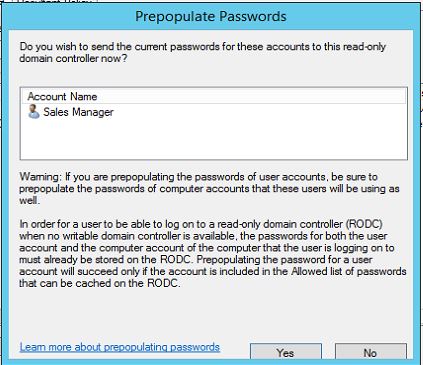Click empty space in the account list
The height and width of the screenshot is (365, 423).
(213, 140)
